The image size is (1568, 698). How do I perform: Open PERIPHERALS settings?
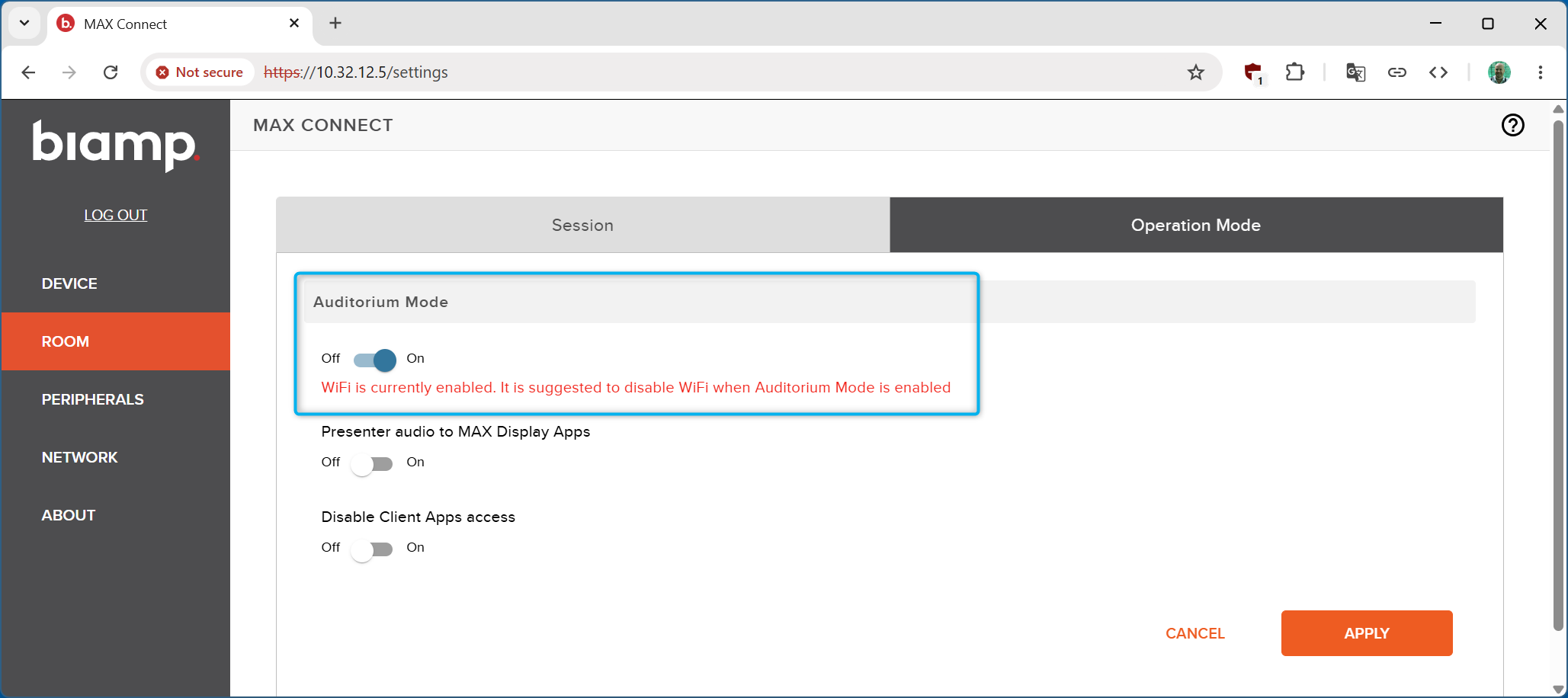click(x=116, y=399)
